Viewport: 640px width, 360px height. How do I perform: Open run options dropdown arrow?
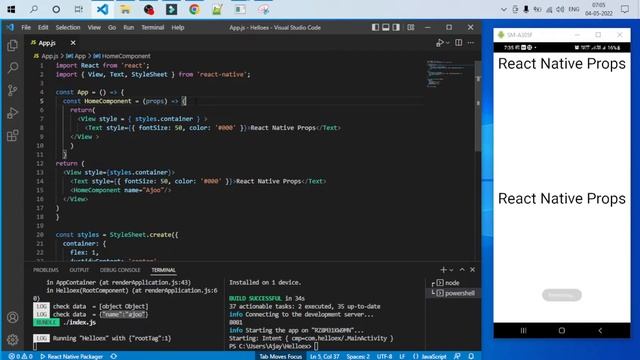(448, 43)
